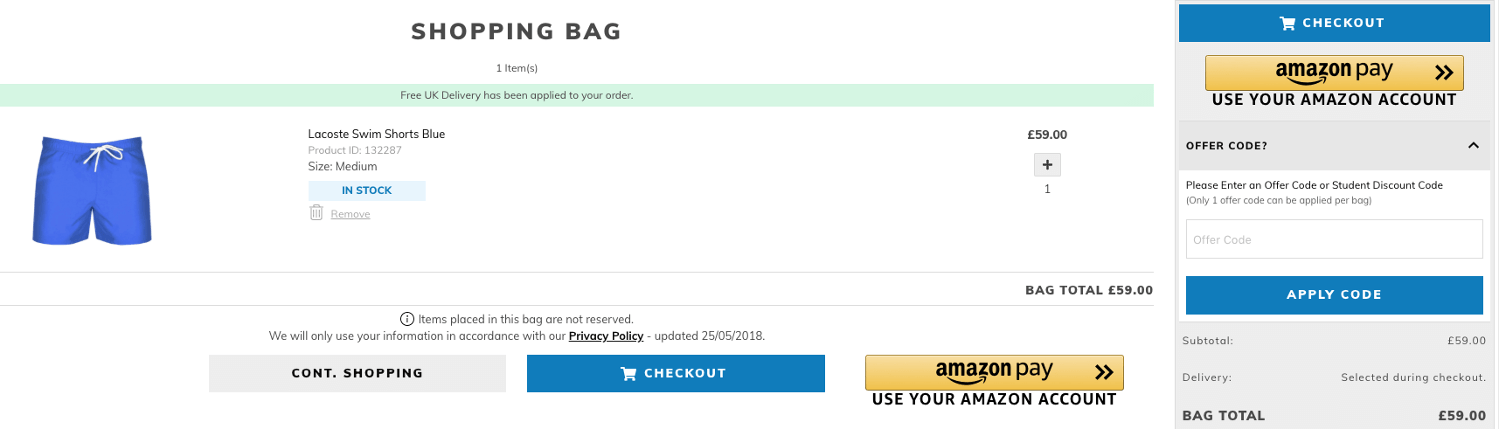Click the trash can remove icon

(x=316, y=212)
